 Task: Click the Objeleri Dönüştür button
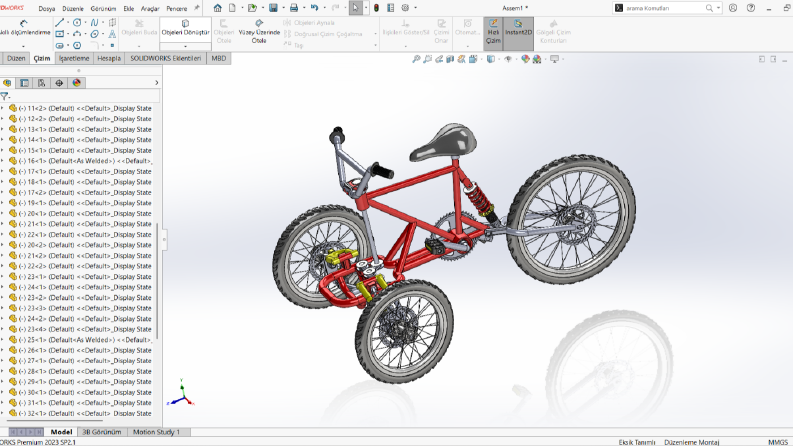(x=185, y=30)
